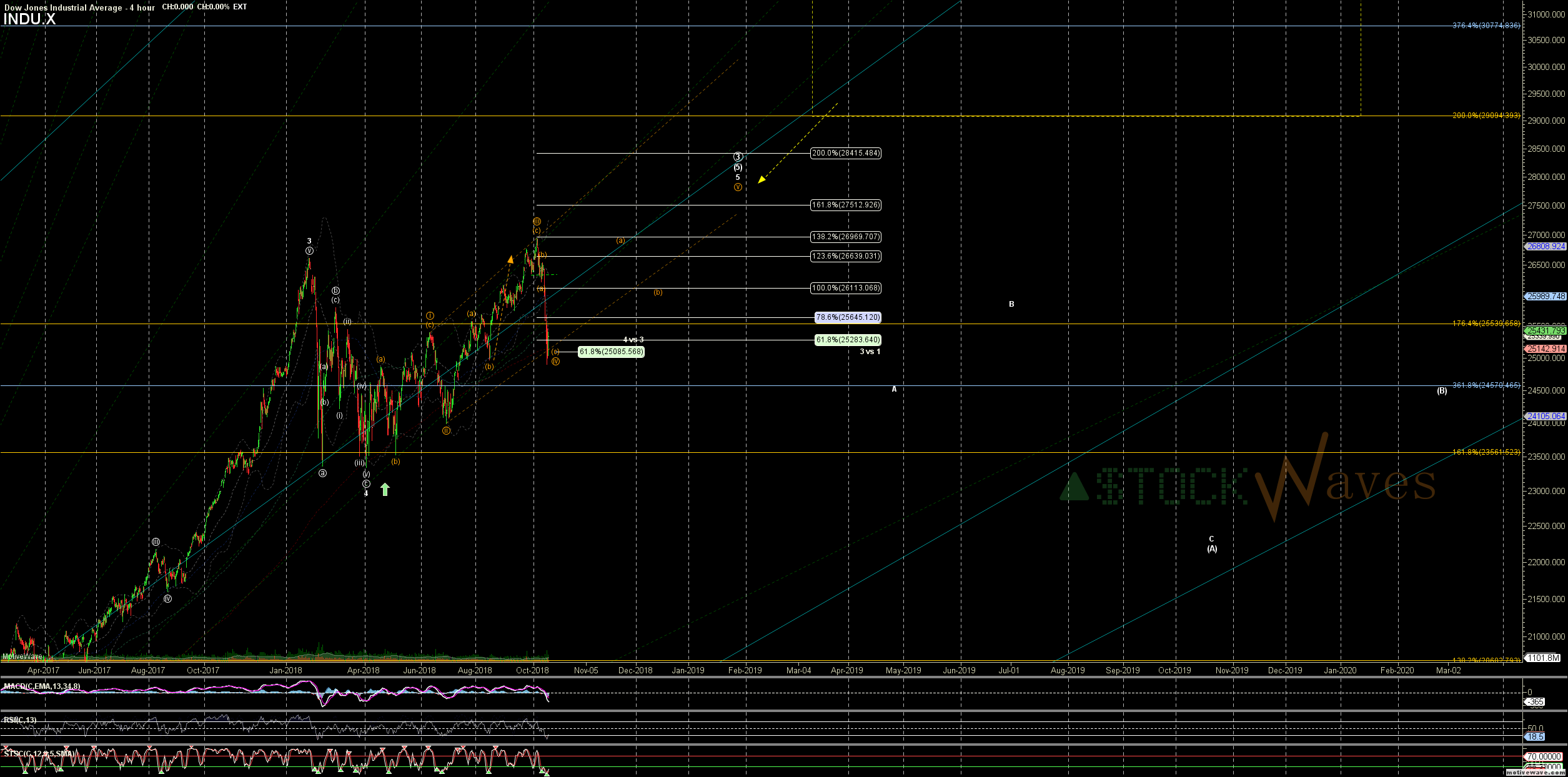
Task: Click the Jan-2020 date label
Action: pos(1340,671)
